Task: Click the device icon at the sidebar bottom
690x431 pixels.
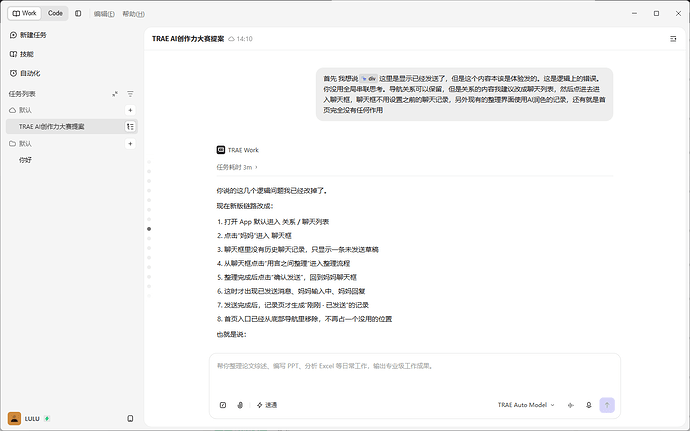Action: (130, 418)
